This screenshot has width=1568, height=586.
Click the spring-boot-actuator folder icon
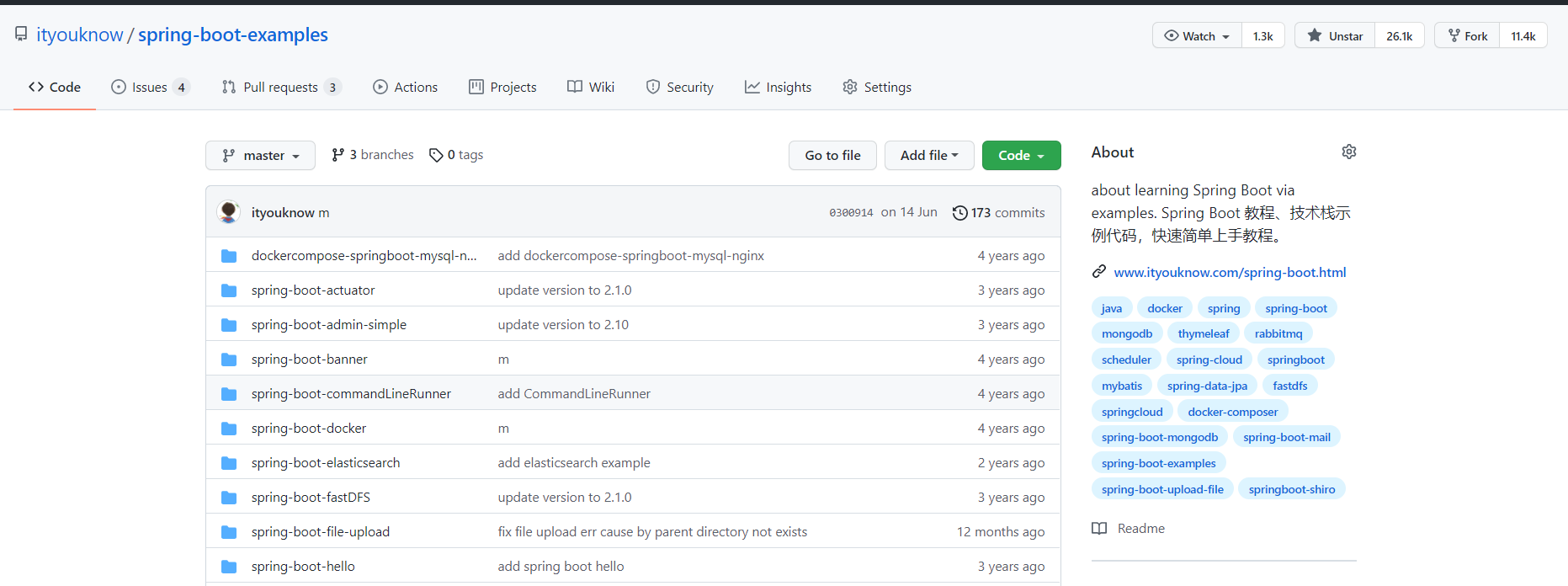pyautogui.click(x=229, y=290)
